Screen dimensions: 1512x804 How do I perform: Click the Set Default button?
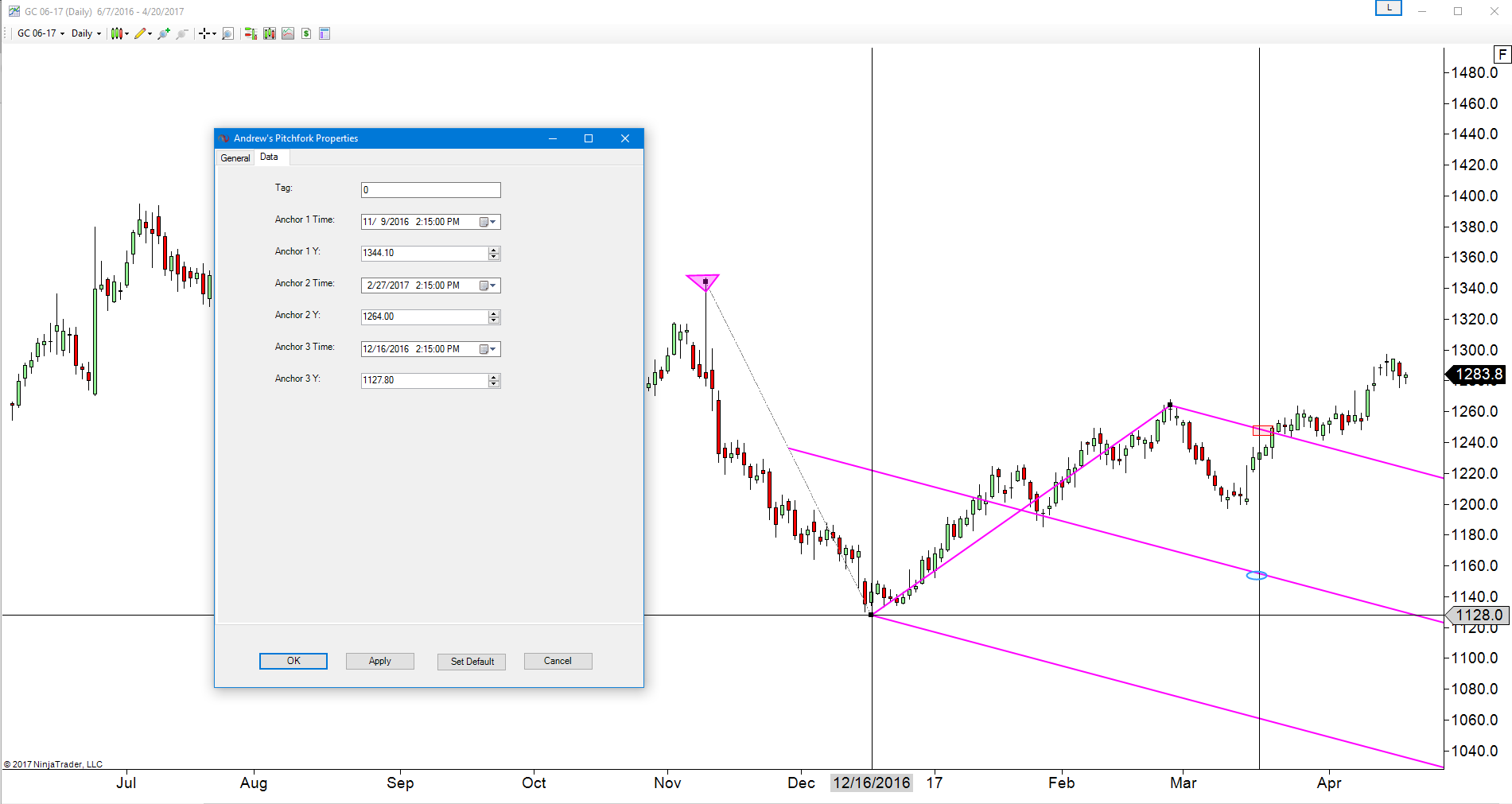472,662
